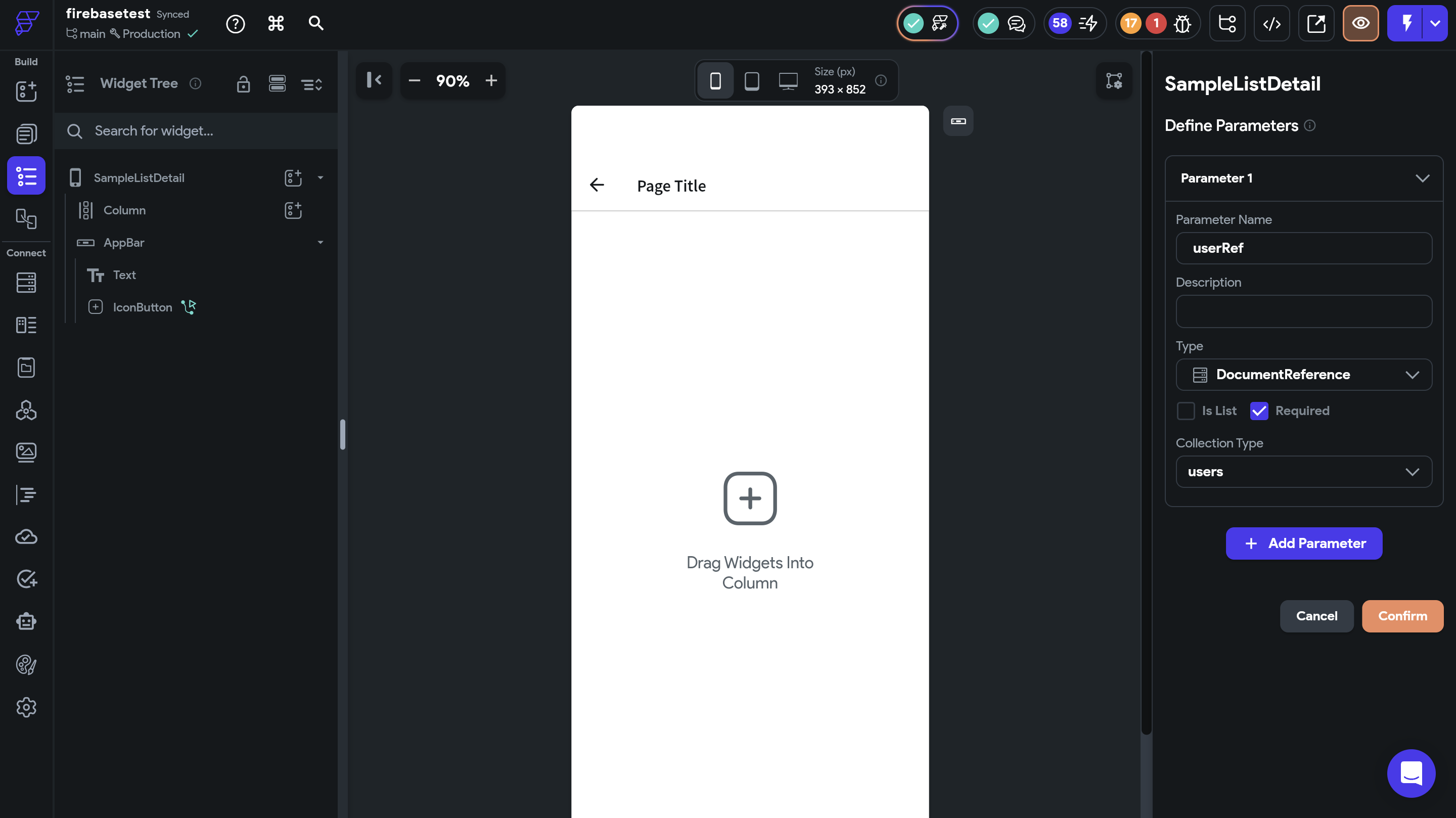Viewport: 1456px width, 818px height.
Task: Open the branching menu icon in toolbar
Action: coord(1226,23)
